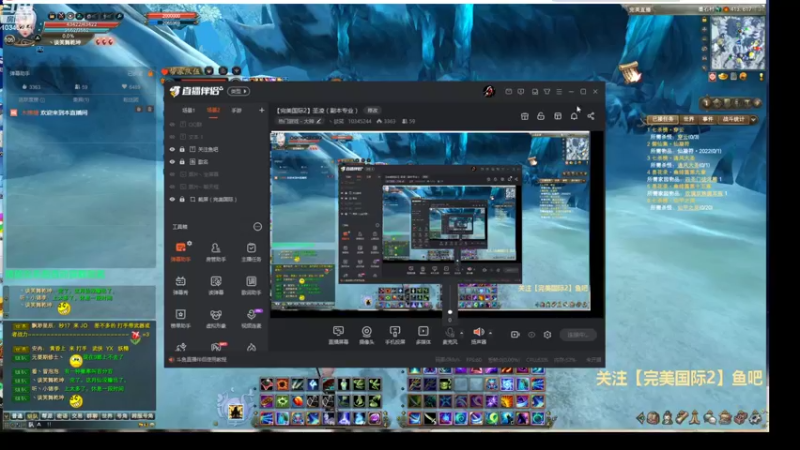The height and width of the screenshot is (450, 800).
Task: Show the hidden 图片-全屏幕 source
Action: (172, 174)
